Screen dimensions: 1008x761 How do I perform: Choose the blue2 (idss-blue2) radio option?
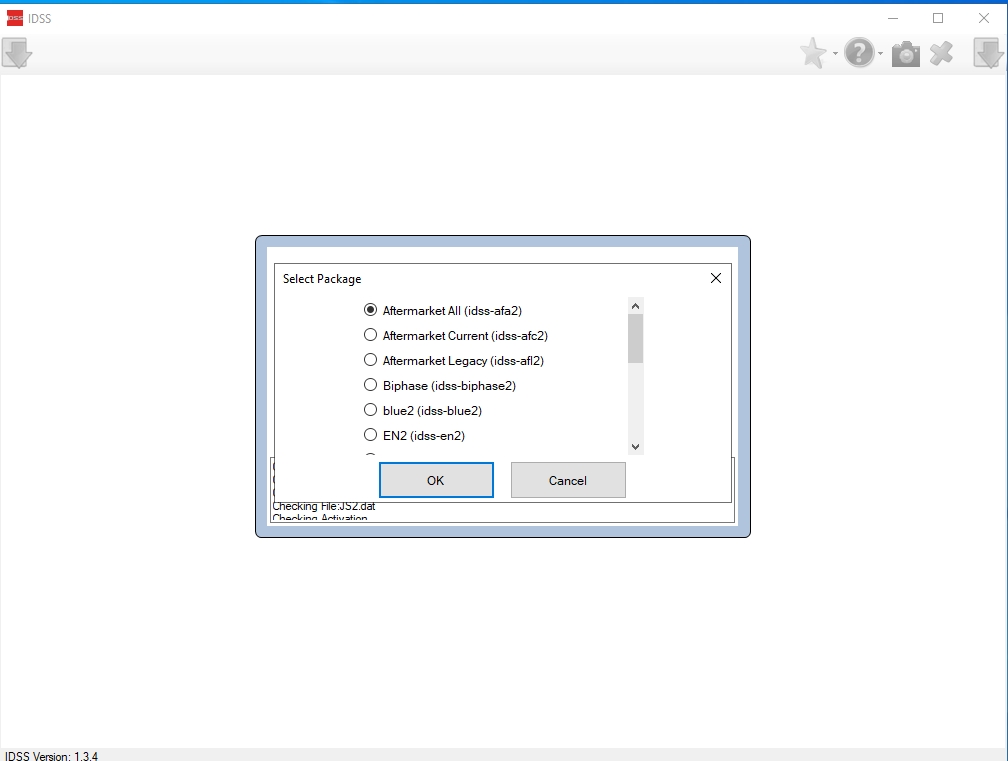click(371, 410)
